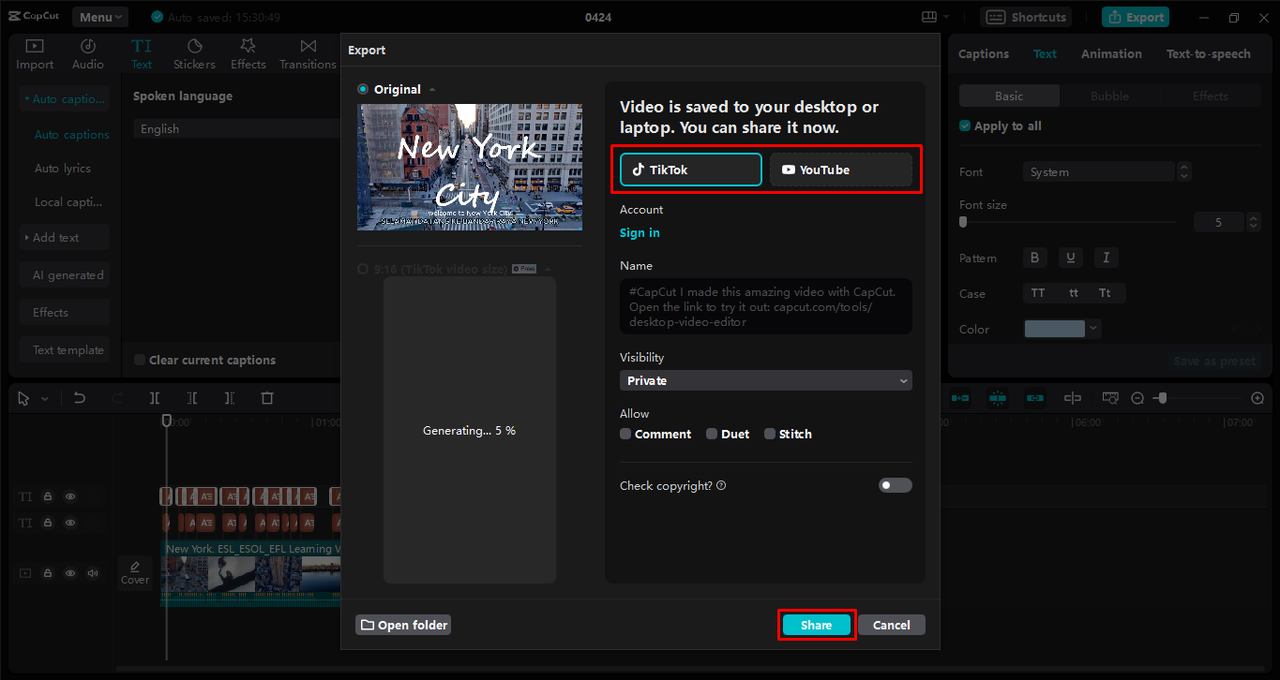This screenshot has width=1280, height=680.
Task: Click Underline pattern button
Action: pyautogui.click(x=1071, y=258)
